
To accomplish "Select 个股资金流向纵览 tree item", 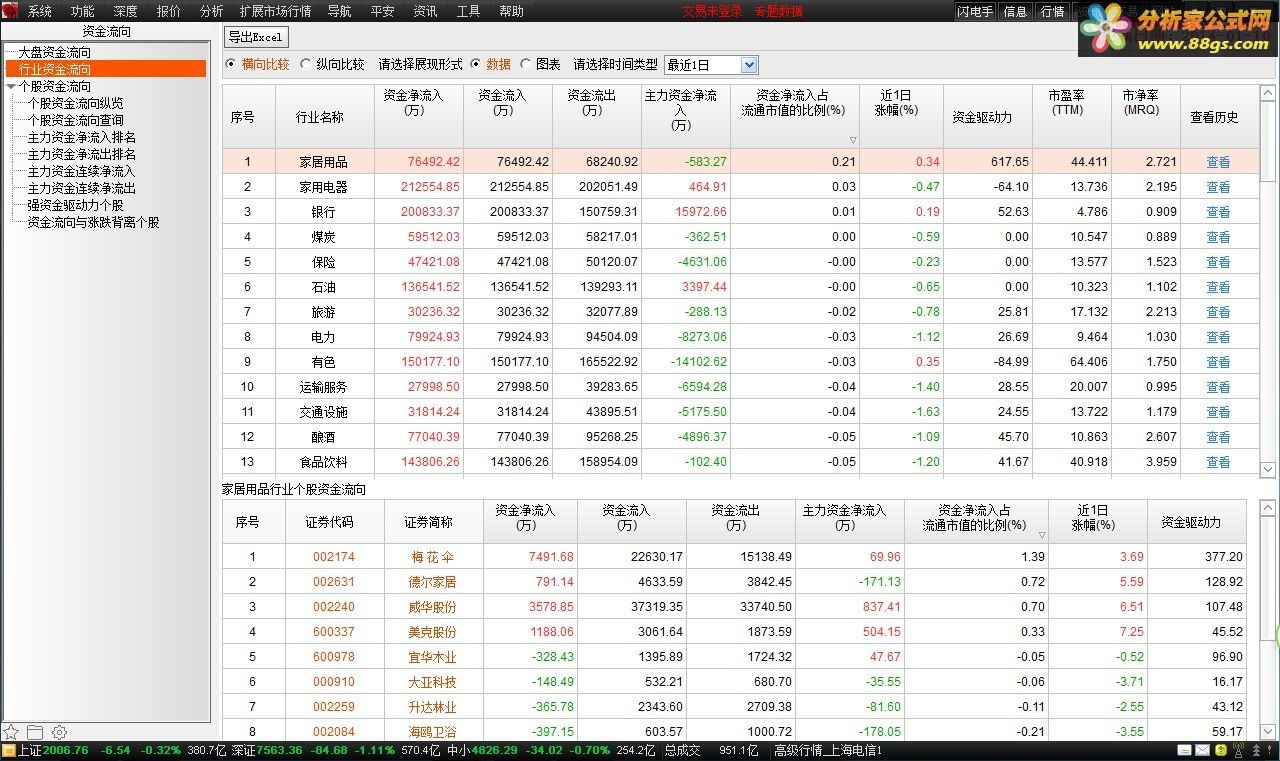I will tap(76, 103).
